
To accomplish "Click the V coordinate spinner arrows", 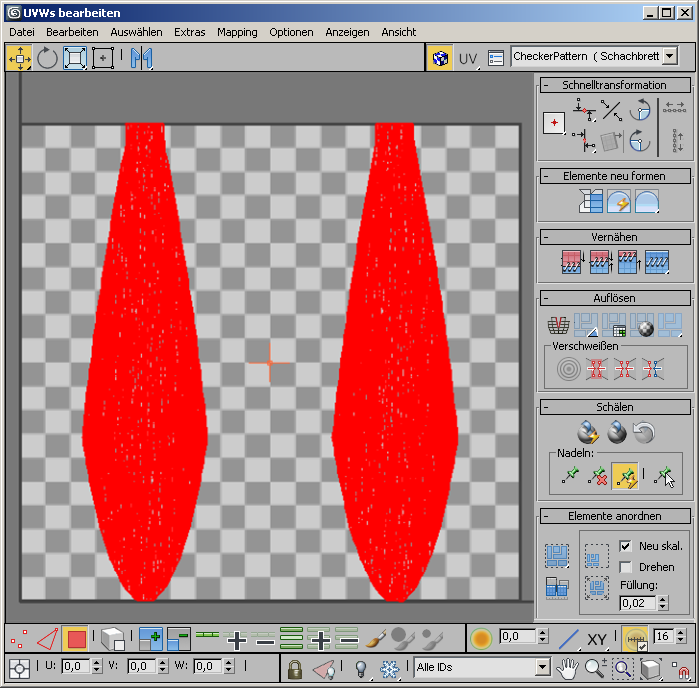I will [162, 667].
